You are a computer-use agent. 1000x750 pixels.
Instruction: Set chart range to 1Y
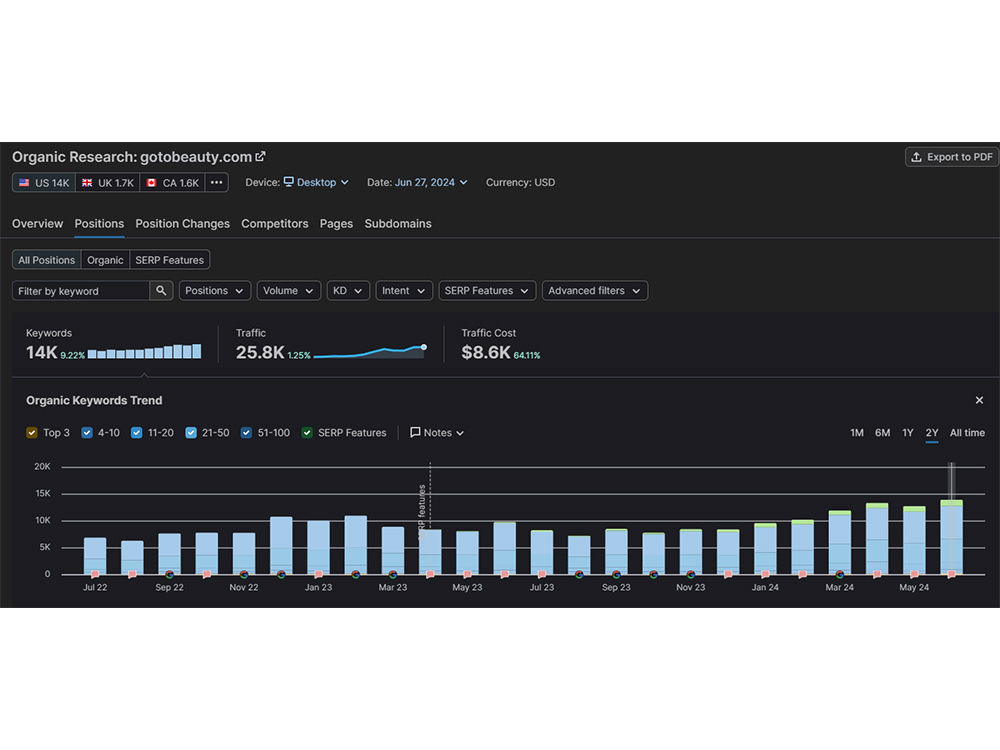coord(908,433)
